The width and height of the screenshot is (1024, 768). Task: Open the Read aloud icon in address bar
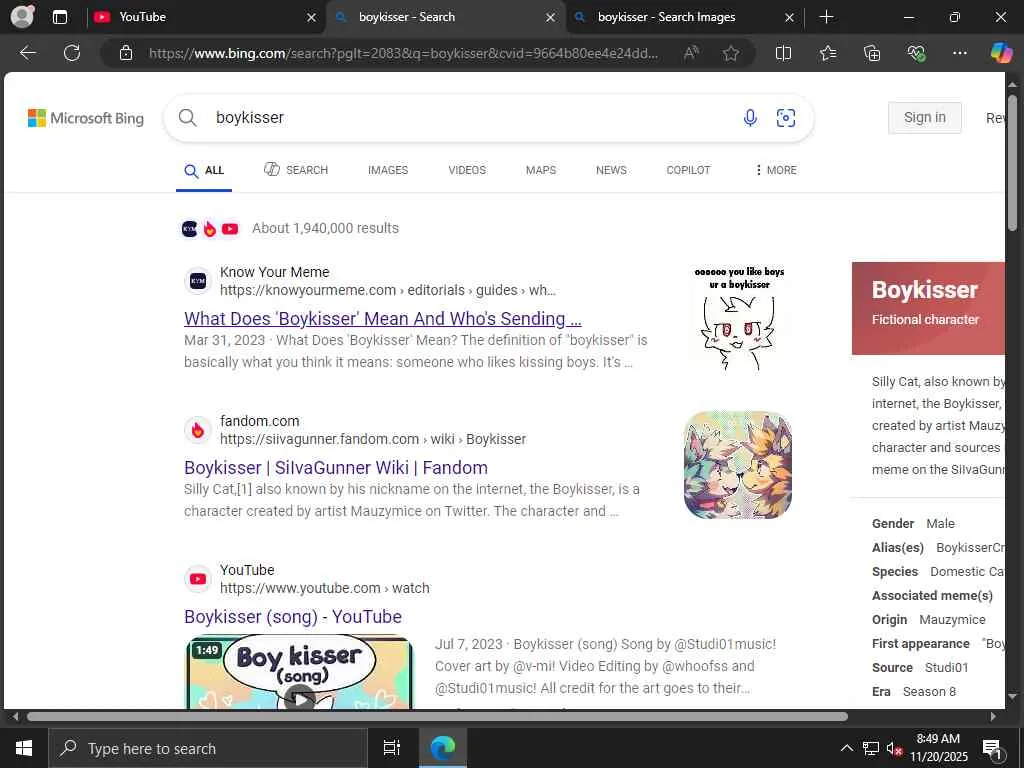(691, 53)
